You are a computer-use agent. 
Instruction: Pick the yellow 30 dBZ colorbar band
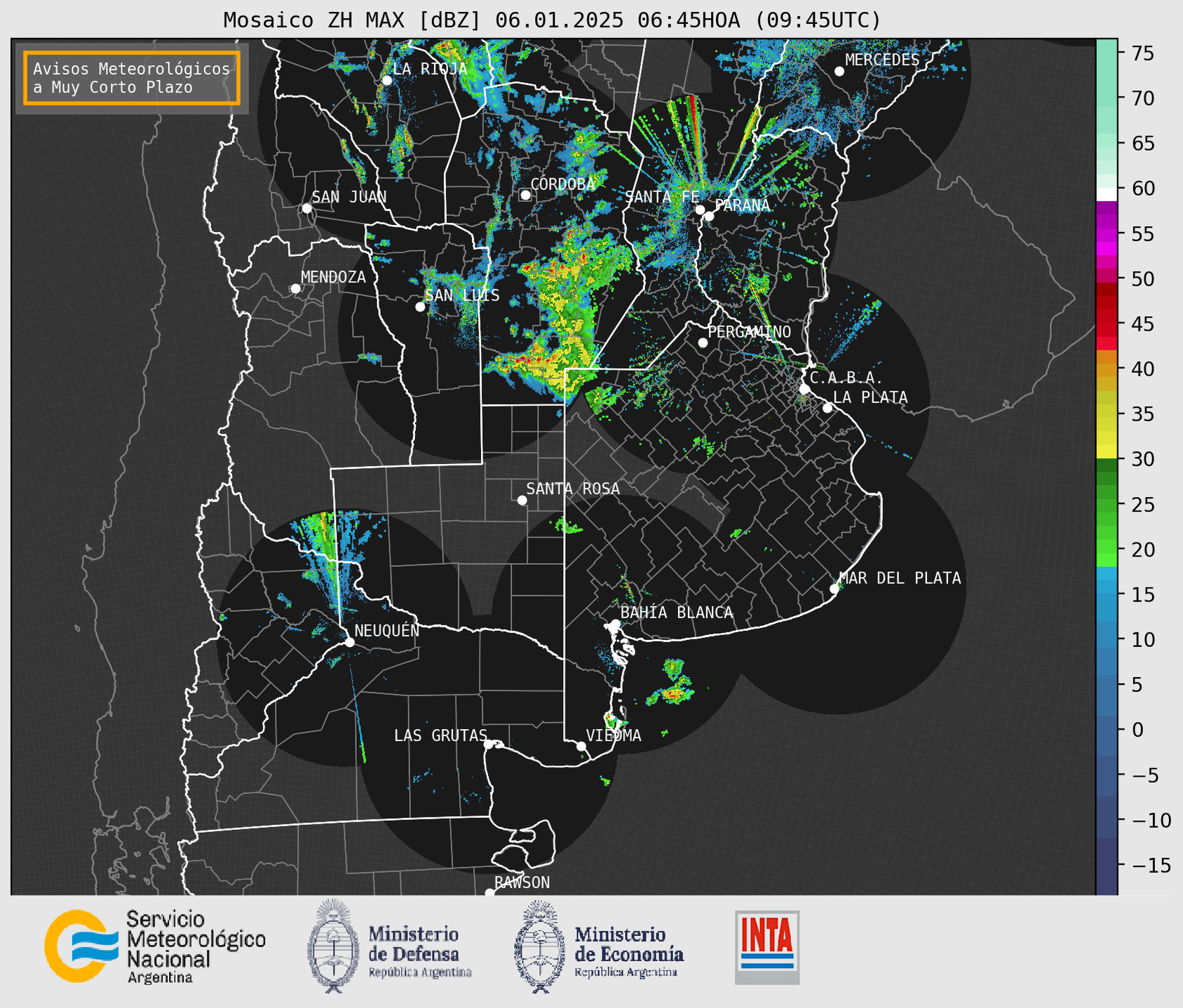(1107, 453)
